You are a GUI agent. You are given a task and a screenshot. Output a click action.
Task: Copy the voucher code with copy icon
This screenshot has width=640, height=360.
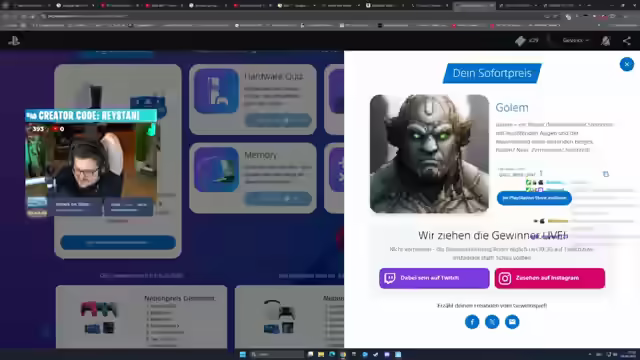(606, 174)
